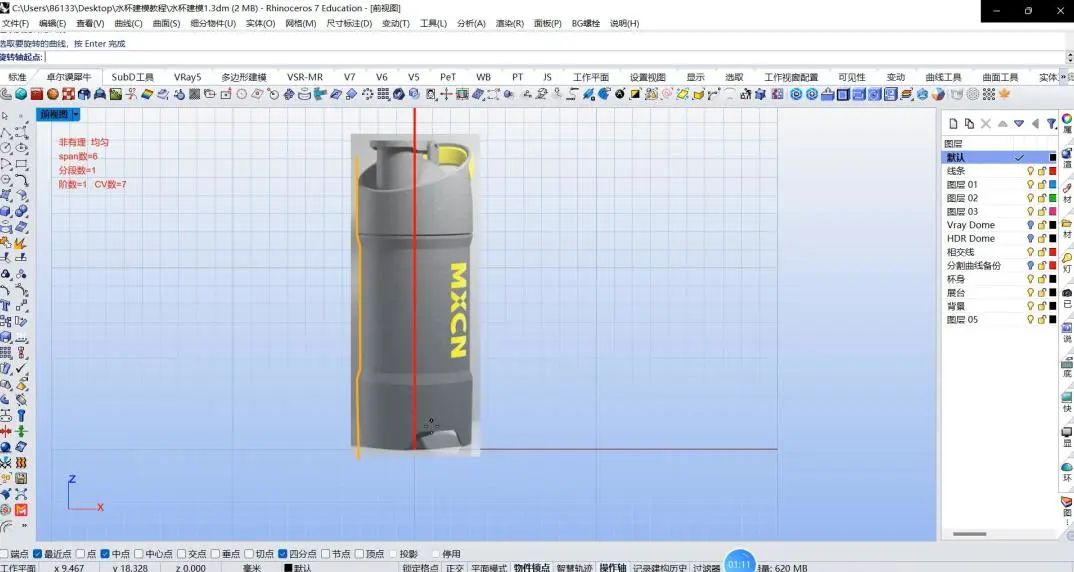Toggle the 智慧轨迹 status bar button
Viewport: 1074px width, 572px height.
[574, 567]
